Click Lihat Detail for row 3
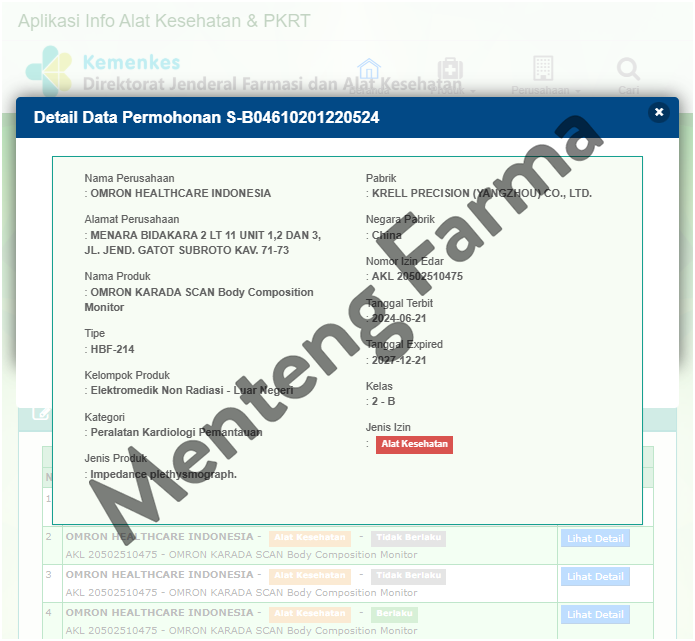Viewport: 695px width, 641px height. coord(595,576)
